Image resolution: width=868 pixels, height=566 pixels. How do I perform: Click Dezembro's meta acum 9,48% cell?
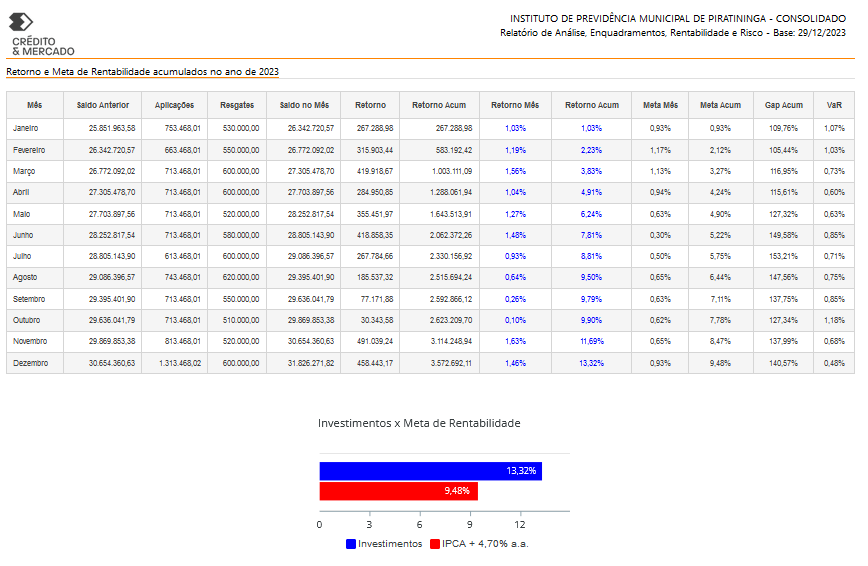pos(720,363)
